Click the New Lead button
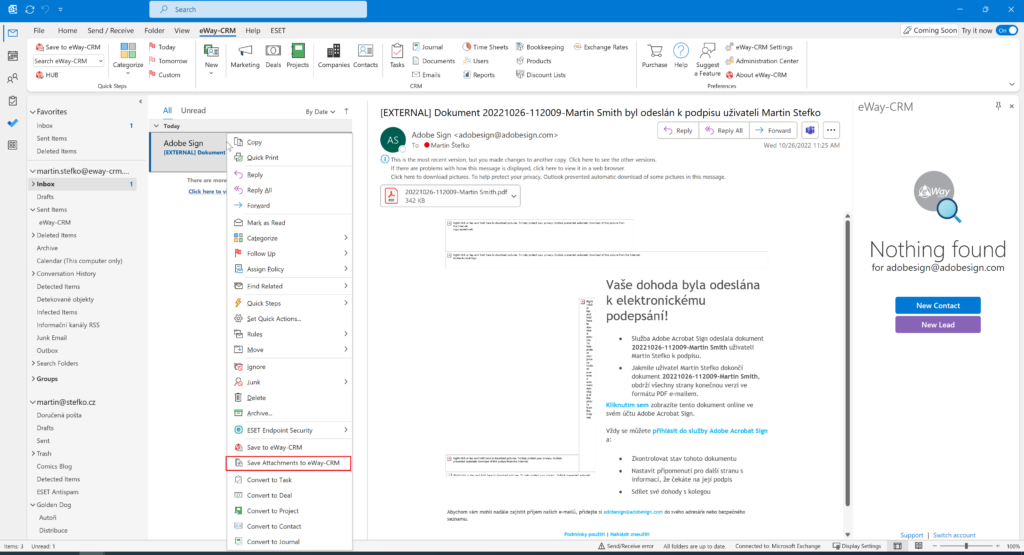This screenshot has width=1024, height=555. pos(938,325)
